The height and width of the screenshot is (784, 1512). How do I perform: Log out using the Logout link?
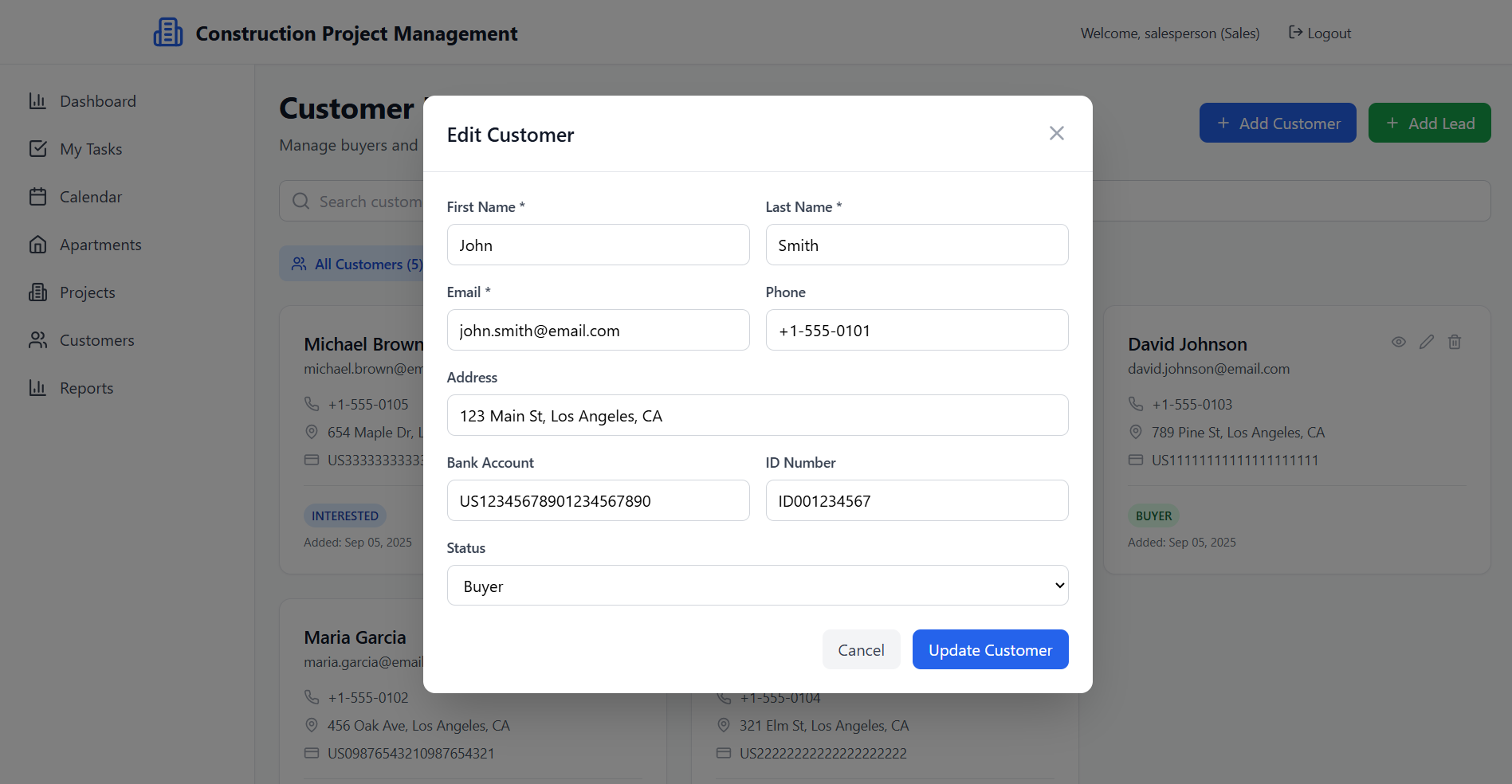tap(1319, 33)
